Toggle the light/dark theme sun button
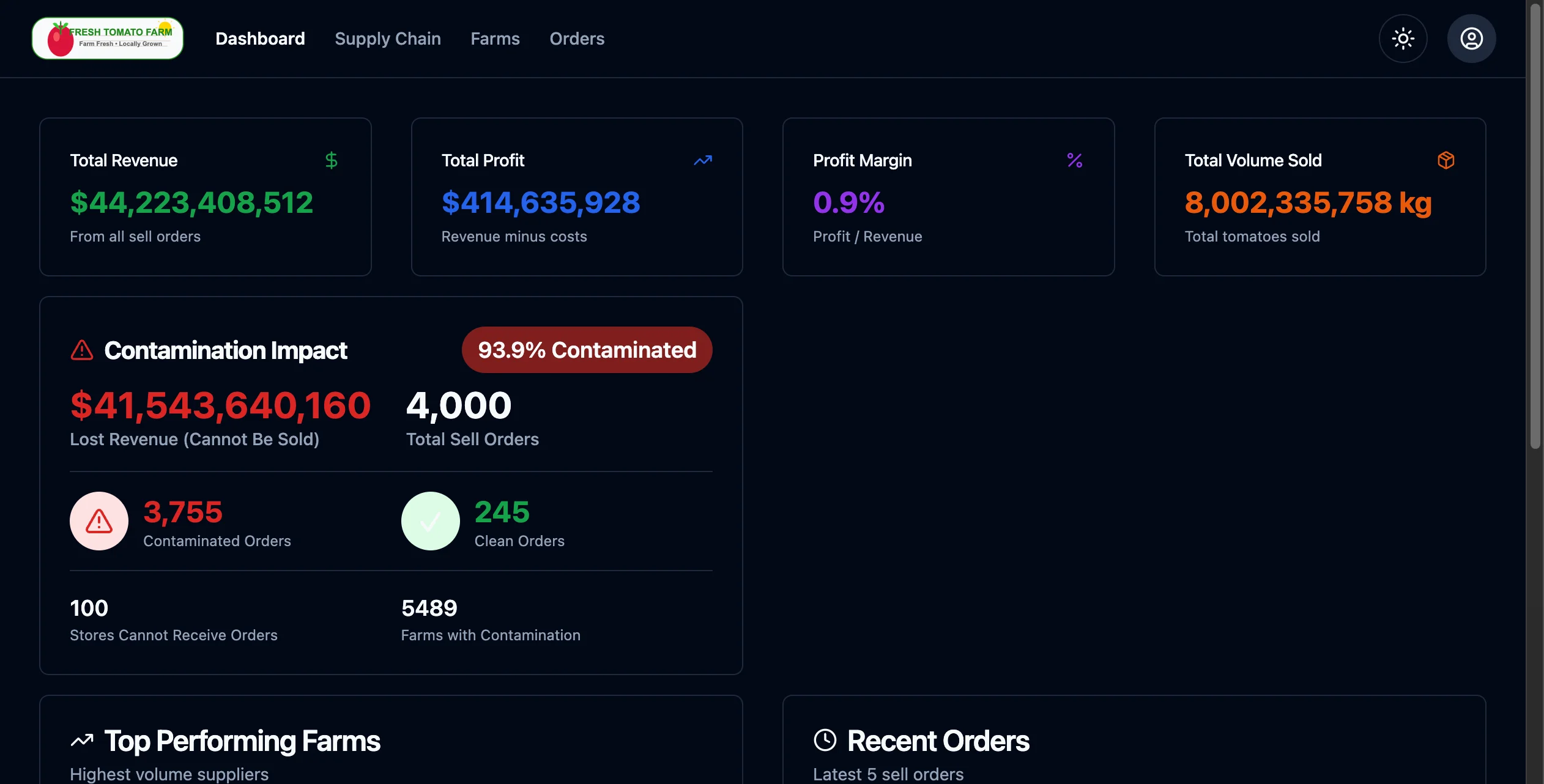Viewport: 1544px width, 784px height. tap(1403, 39)
